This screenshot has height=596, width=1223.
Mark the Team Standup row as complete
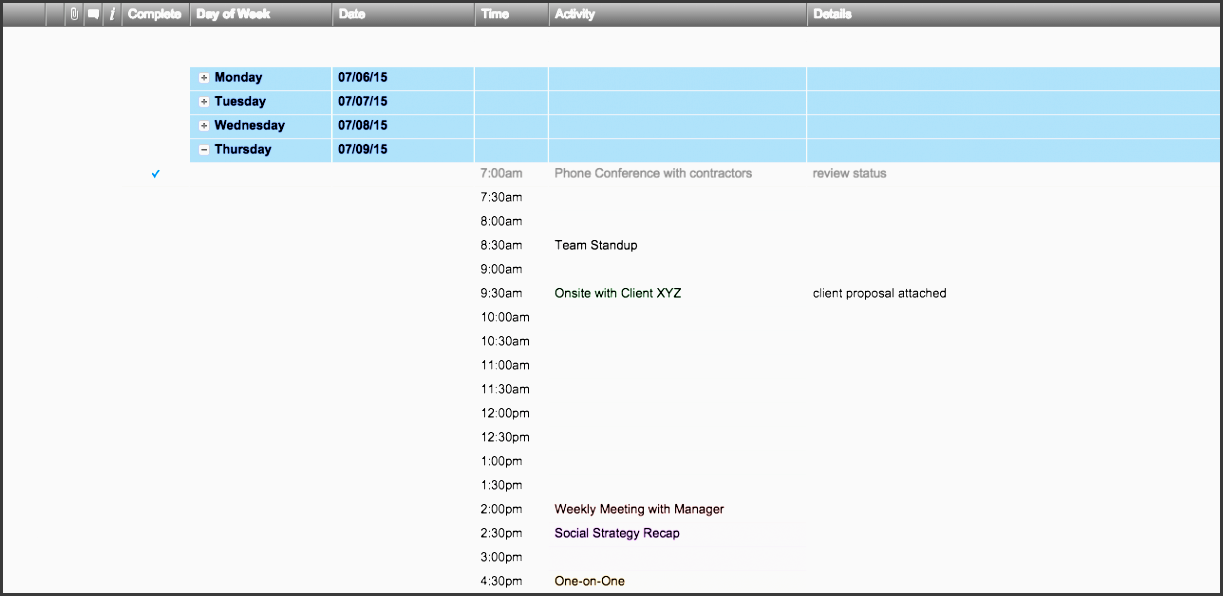(x=156, y=245)
